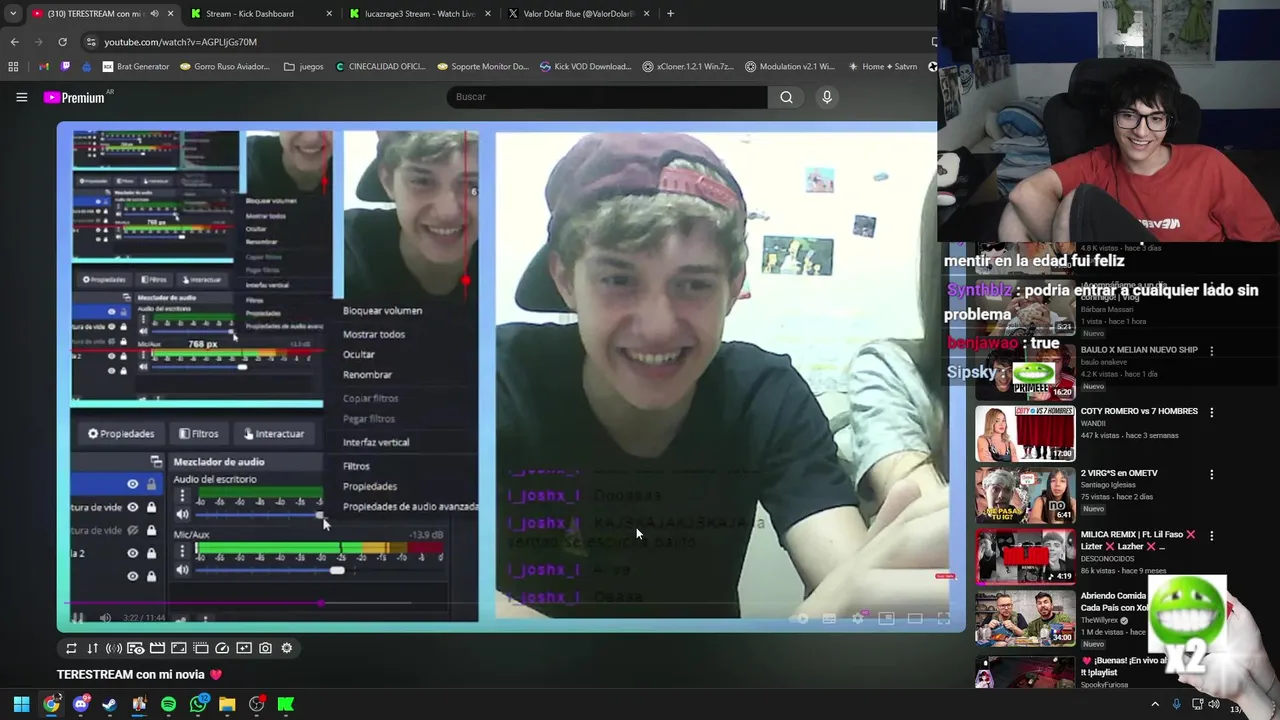Click the youtube.com address bar URL
Viewport: 1280px width, 720px height.
tap(181, 42)
